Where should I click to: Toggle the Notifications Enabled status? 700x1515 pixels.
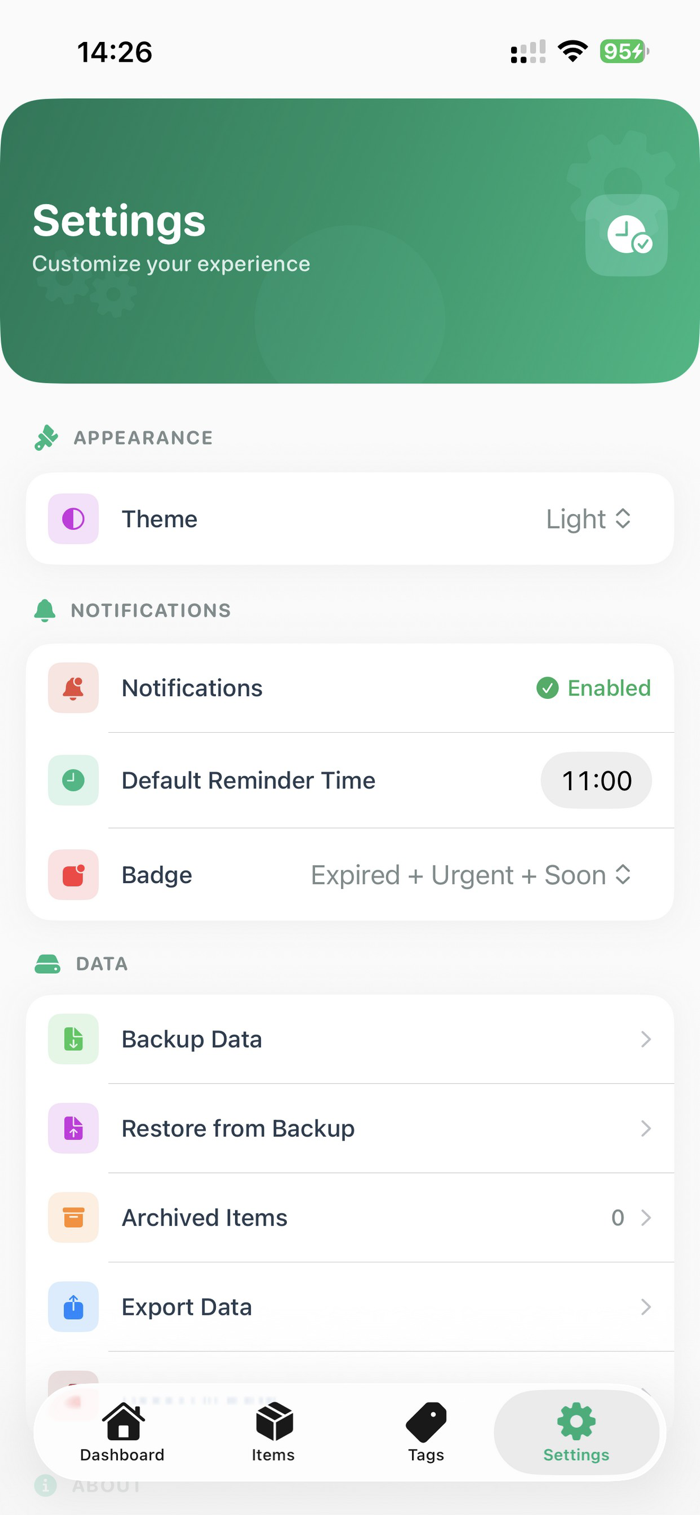pyautogui.click(x=594, y=688)
